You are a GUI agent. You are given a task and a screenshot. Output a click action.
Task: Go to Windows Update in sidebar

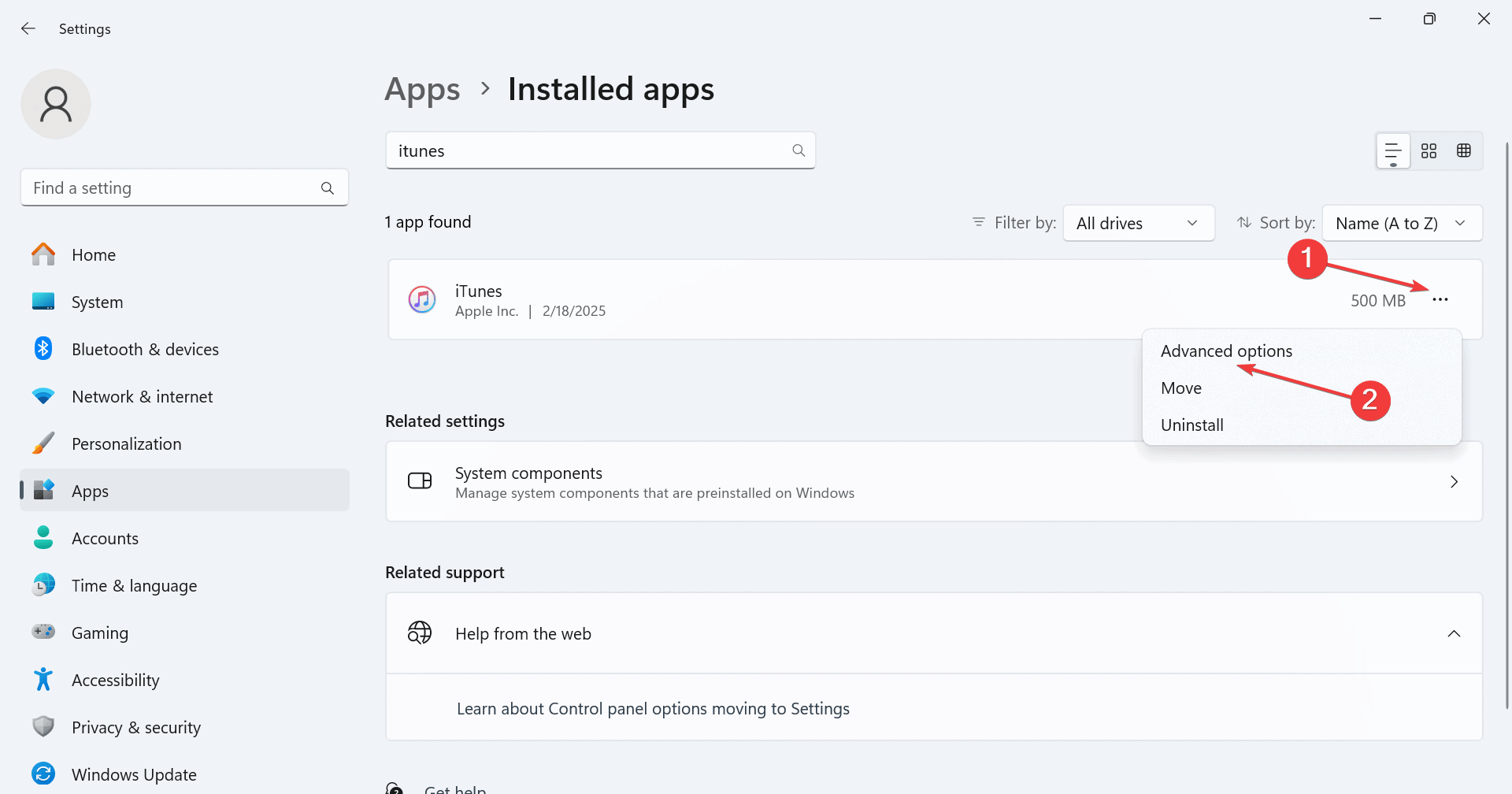click(x=134, y=775)
